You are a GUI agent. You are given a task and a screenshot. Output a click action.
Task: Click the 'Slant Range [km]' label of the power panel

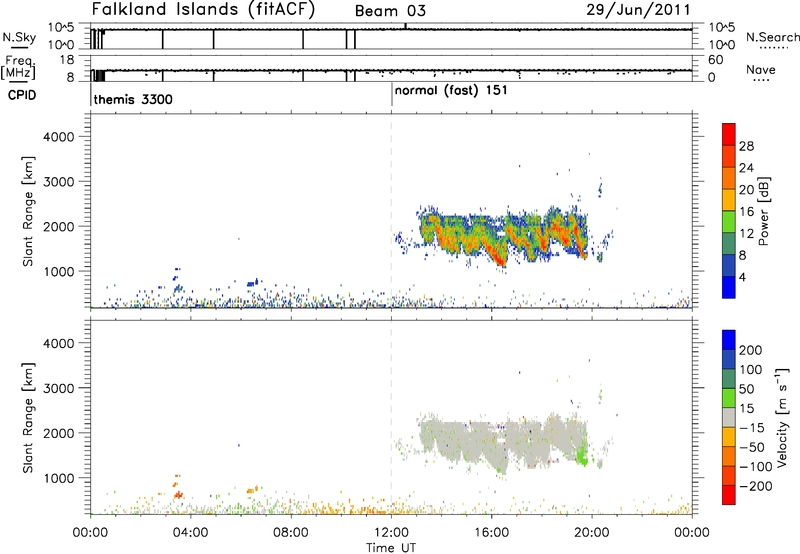[28, 211]
